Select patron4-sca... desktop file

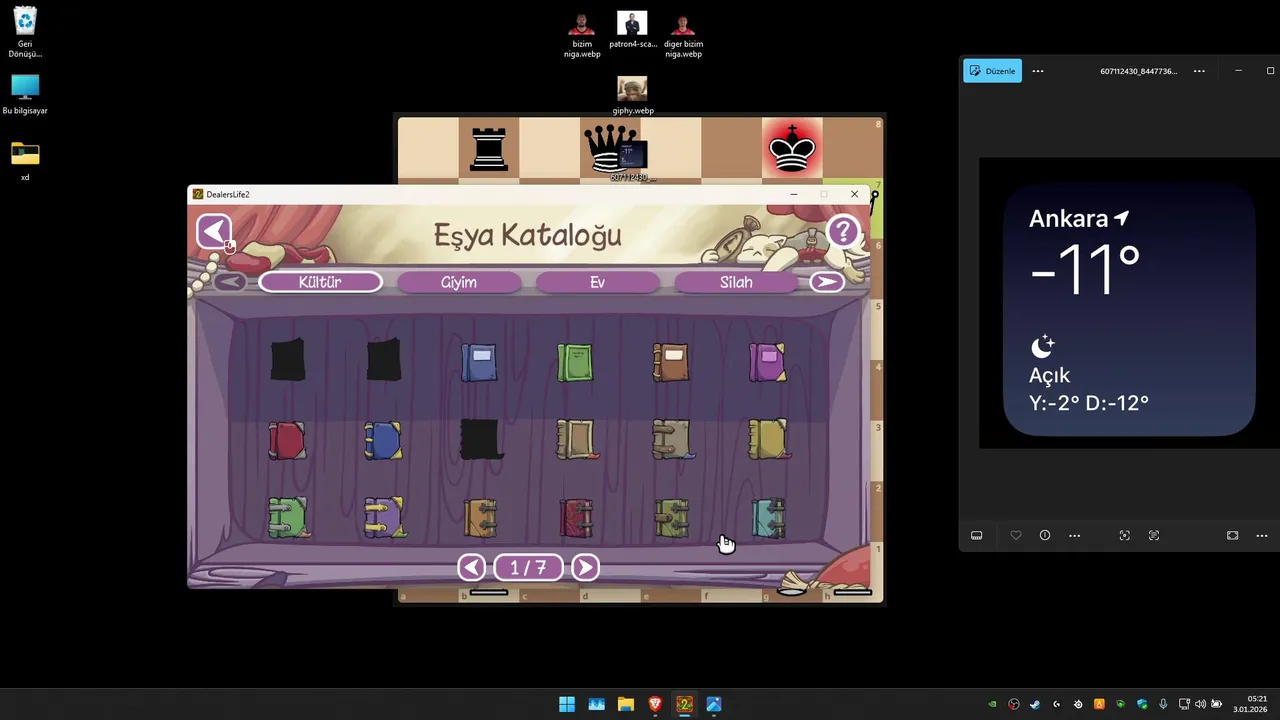[x=632, y=31]
